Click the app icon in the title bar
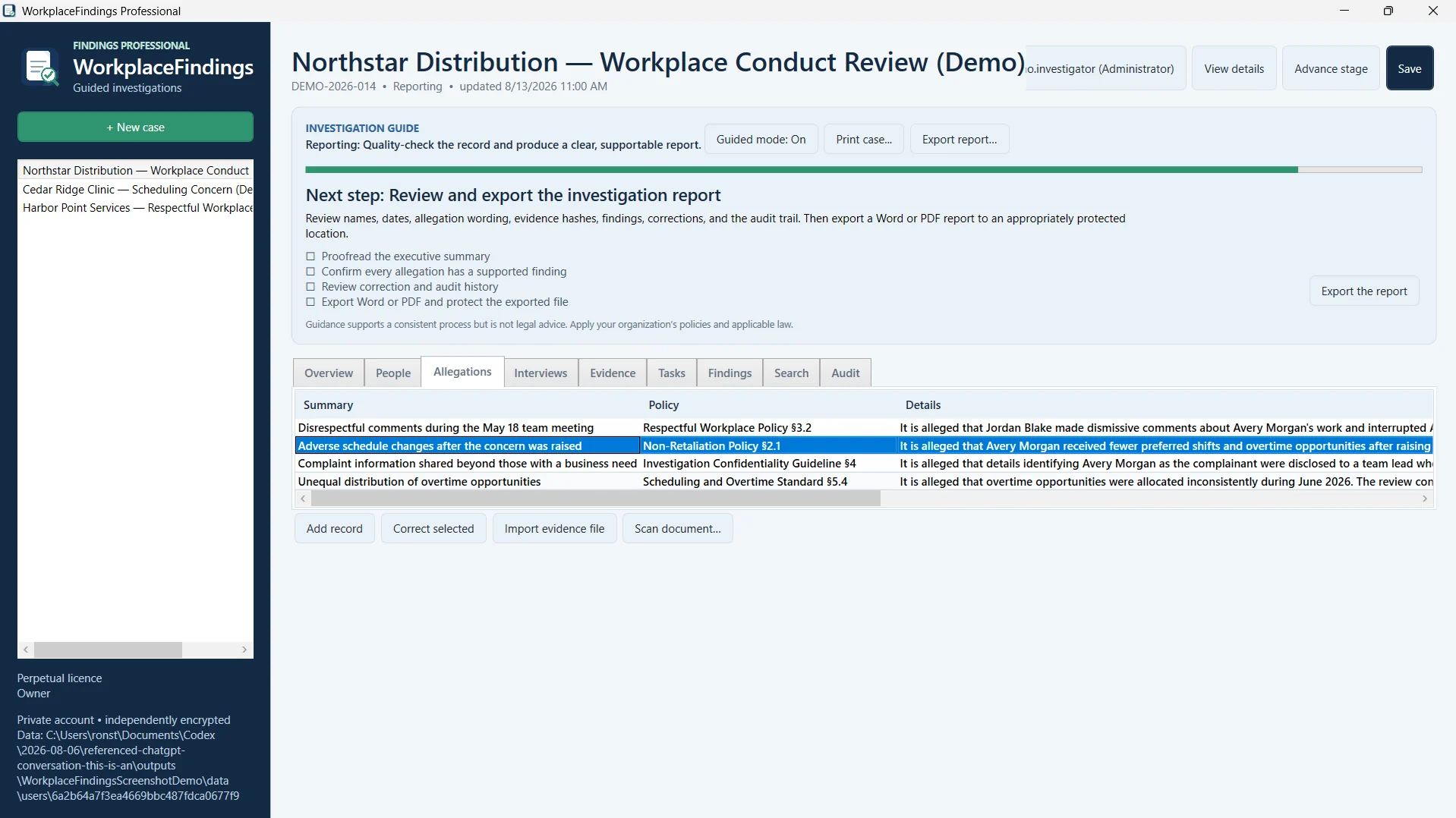 point(9,11)
